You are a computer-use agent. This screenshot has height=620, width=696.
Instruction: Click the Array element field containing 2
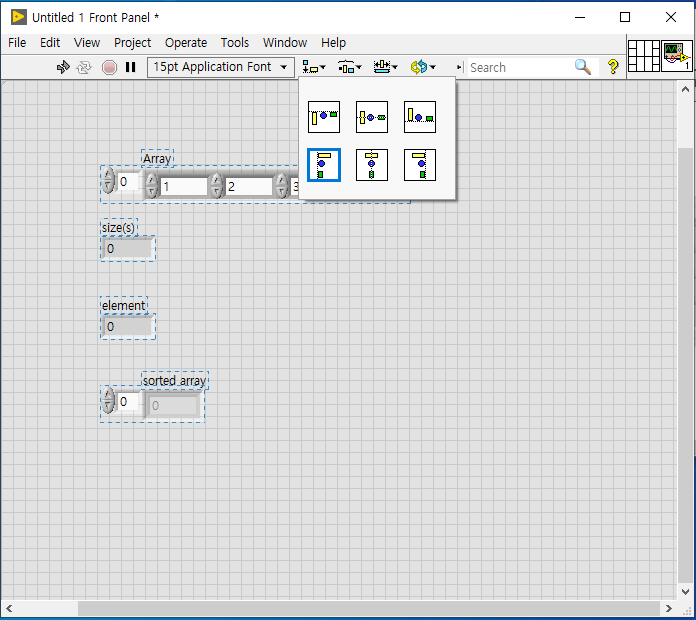coord(249,186)
